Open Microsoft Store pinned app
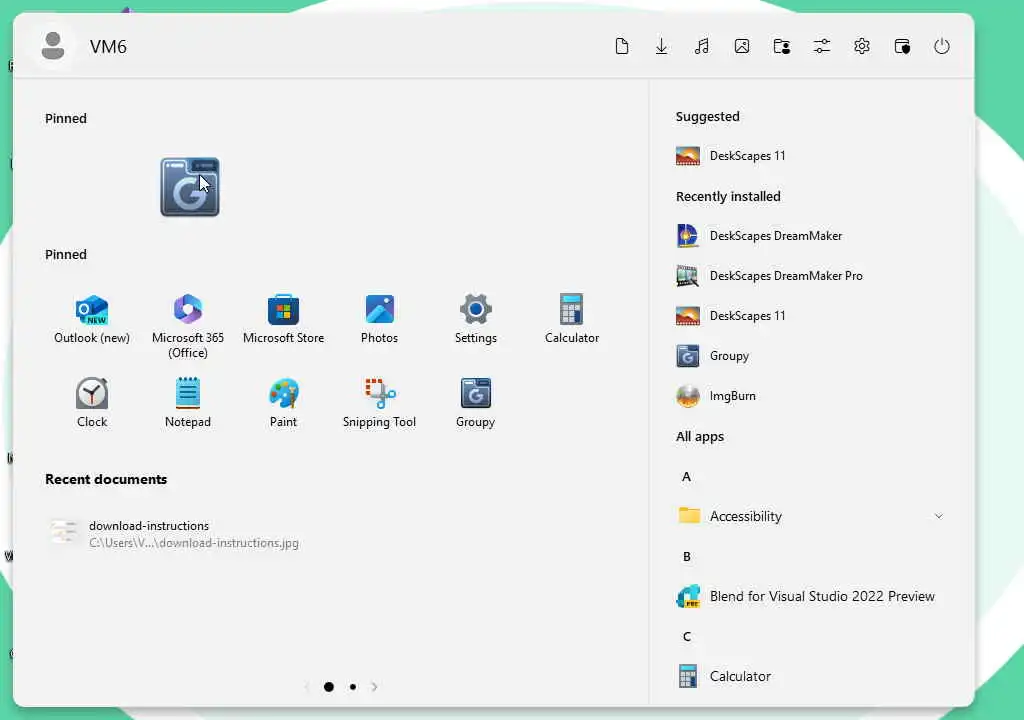Screen dimensions: 1024x720 tap(283, 319)
